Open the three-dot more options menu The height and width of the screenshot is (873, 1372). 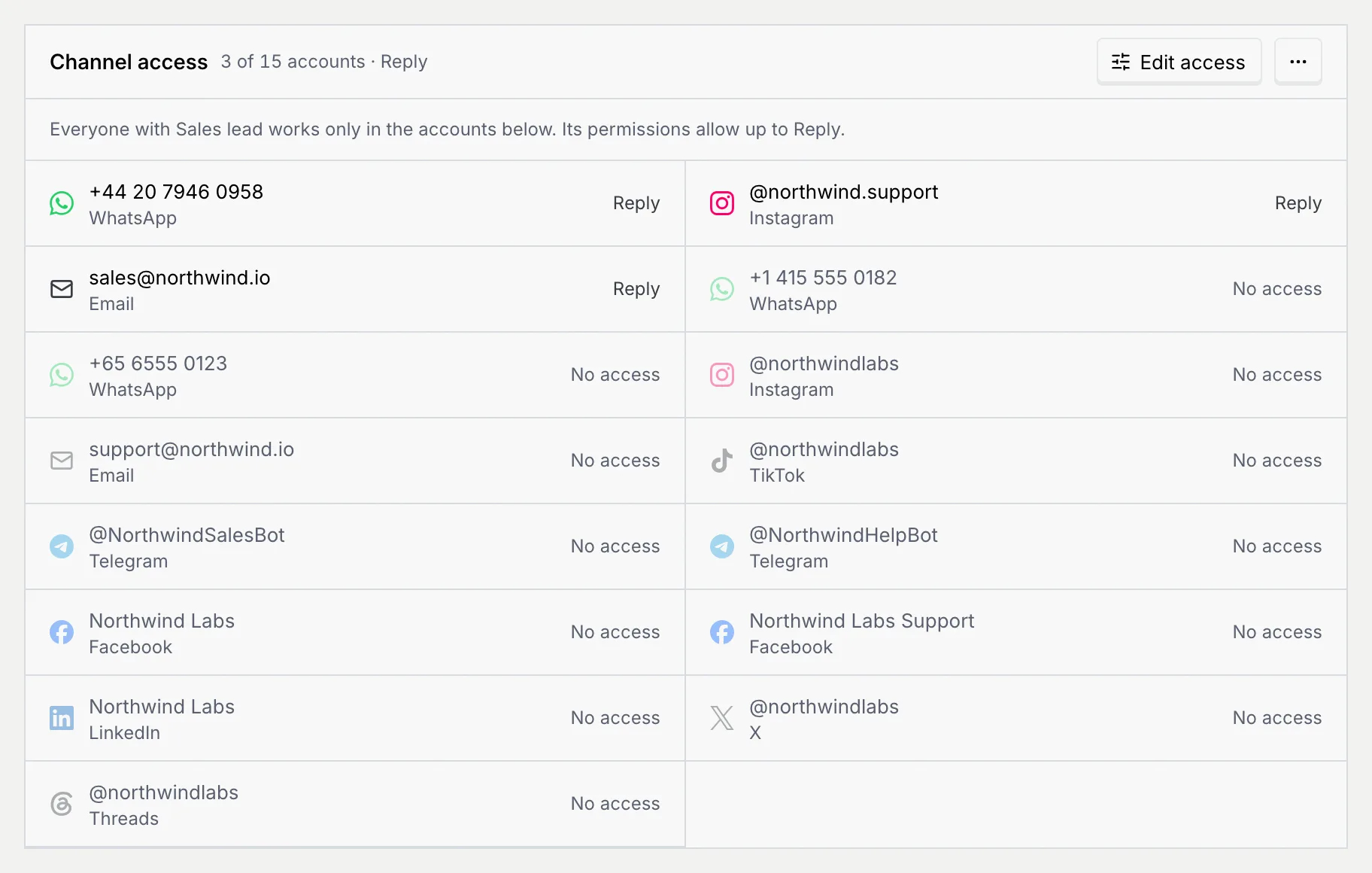point(1298,62)
